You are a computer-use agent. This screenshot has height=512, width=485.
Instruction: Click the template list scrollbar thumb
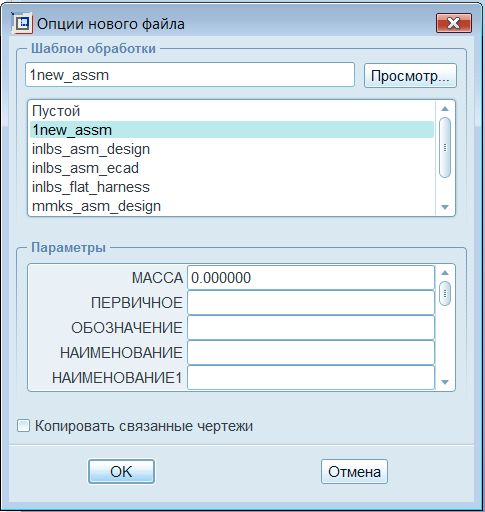(x=445, y=148)
